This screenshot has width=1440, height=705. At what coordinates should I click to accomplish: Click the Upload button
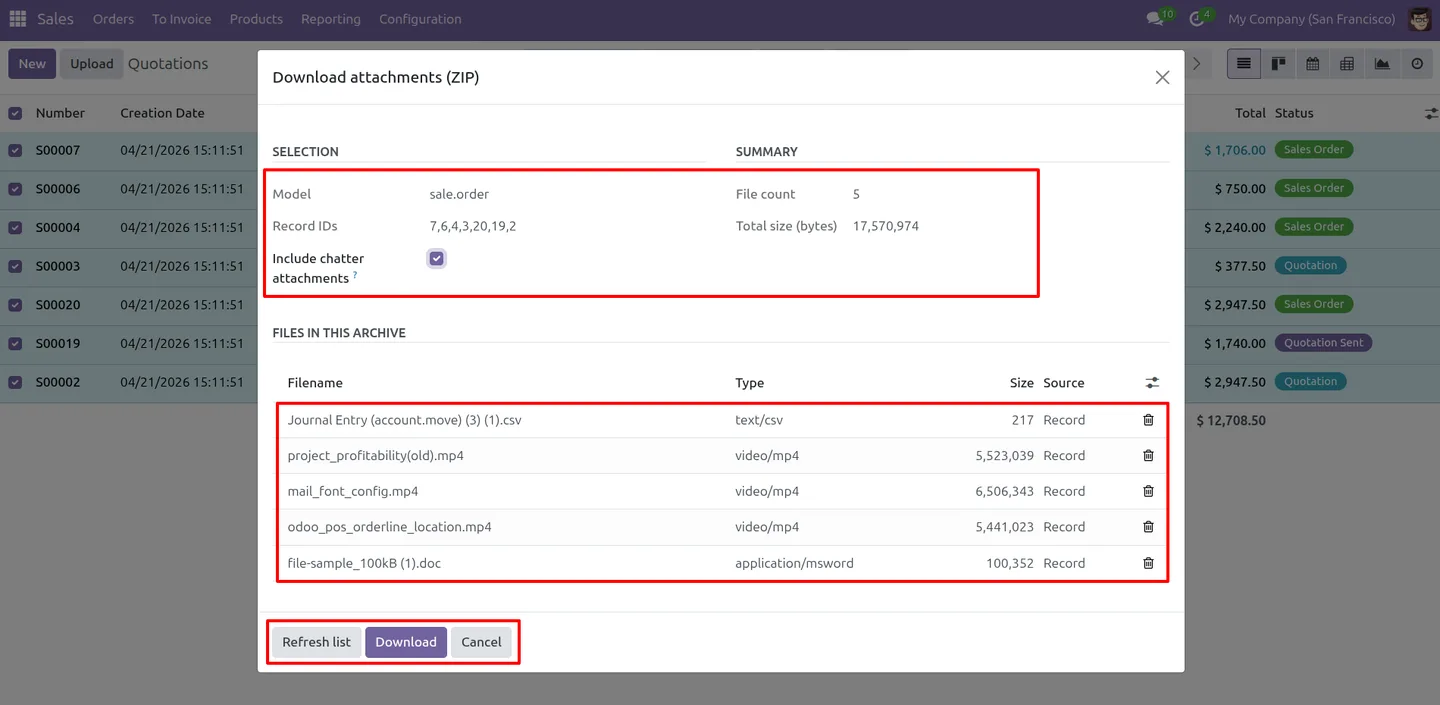coord(92,64)
